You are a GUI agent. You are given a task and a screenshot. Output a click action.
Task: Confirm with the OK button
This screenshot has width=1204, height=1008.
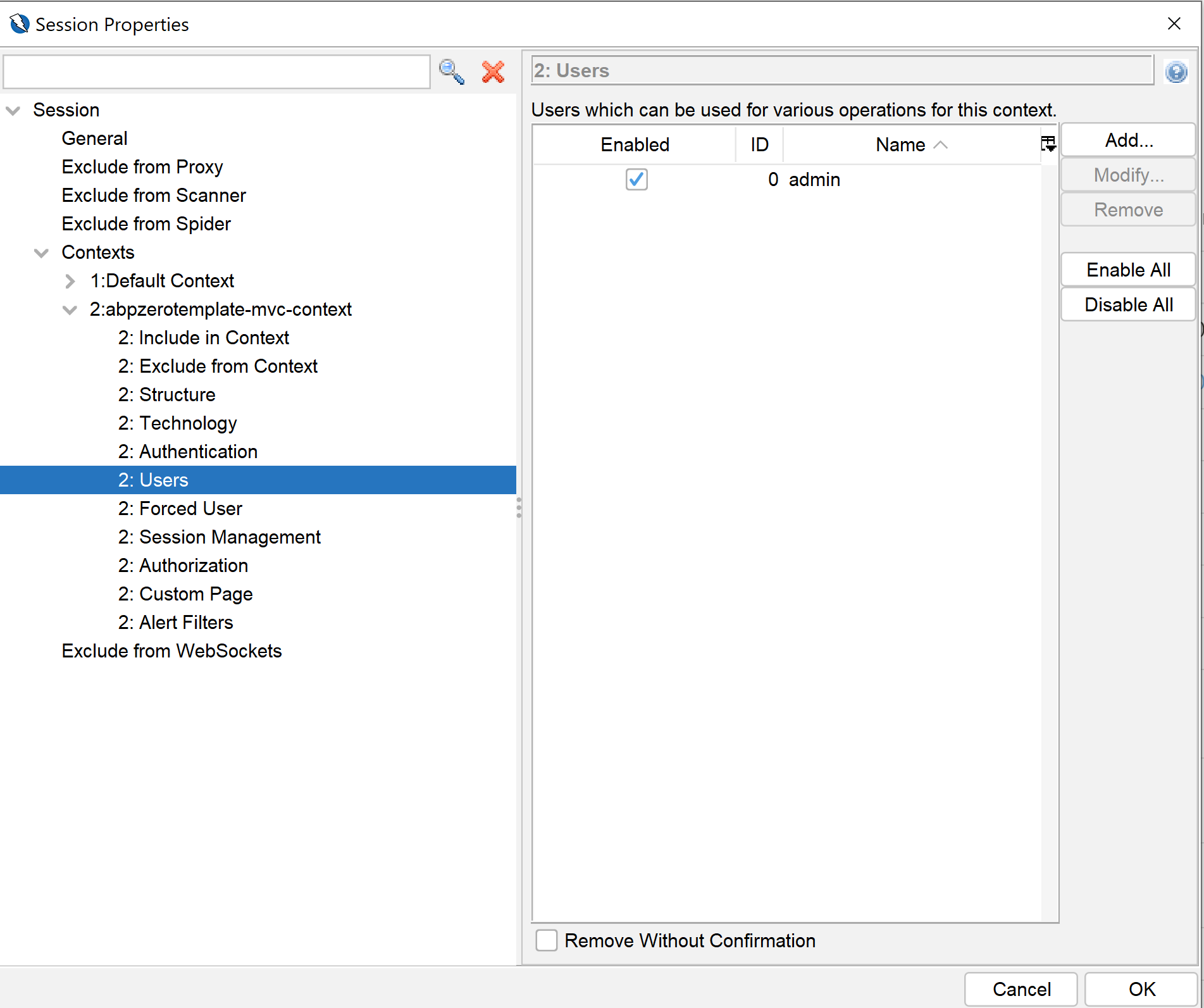coord(1141,989)
